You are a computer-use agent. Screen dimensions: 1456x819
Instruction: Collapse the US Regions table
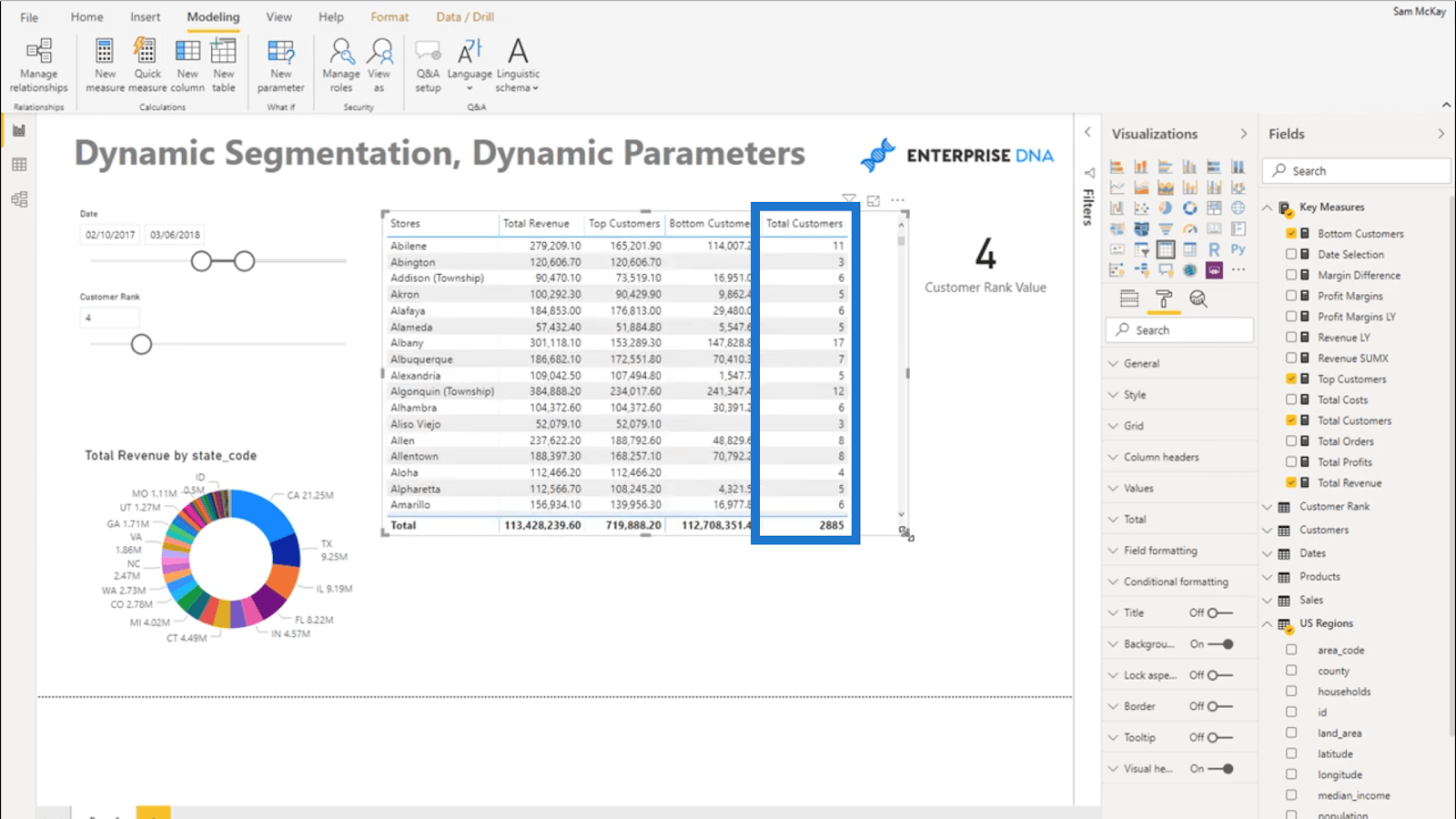1267,624
